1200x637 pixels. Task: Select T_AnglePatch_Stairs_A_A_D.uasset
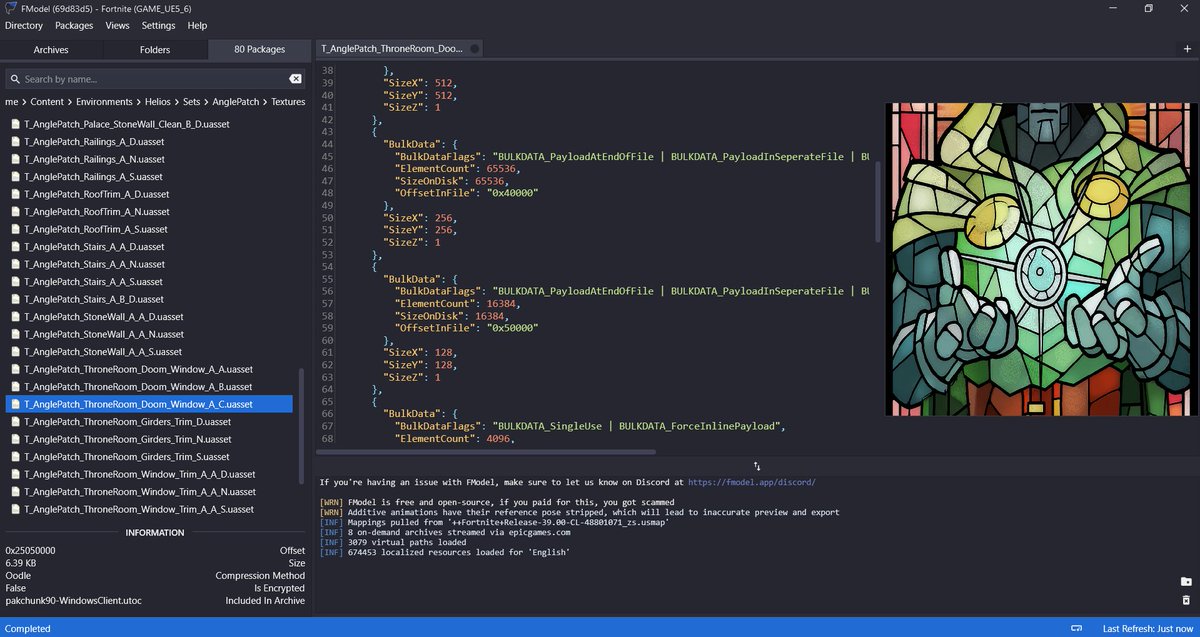point(150,247)
